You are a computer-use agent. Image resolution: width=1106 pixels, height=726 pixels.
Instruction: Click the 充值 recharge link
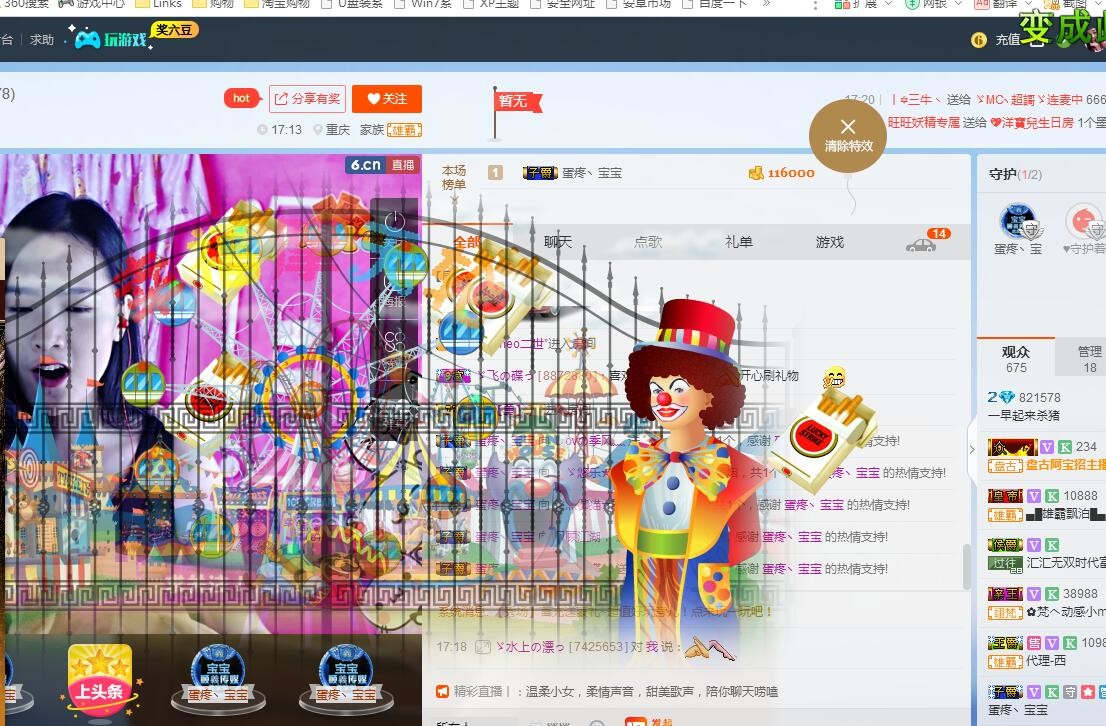(x=1007, y=40)
